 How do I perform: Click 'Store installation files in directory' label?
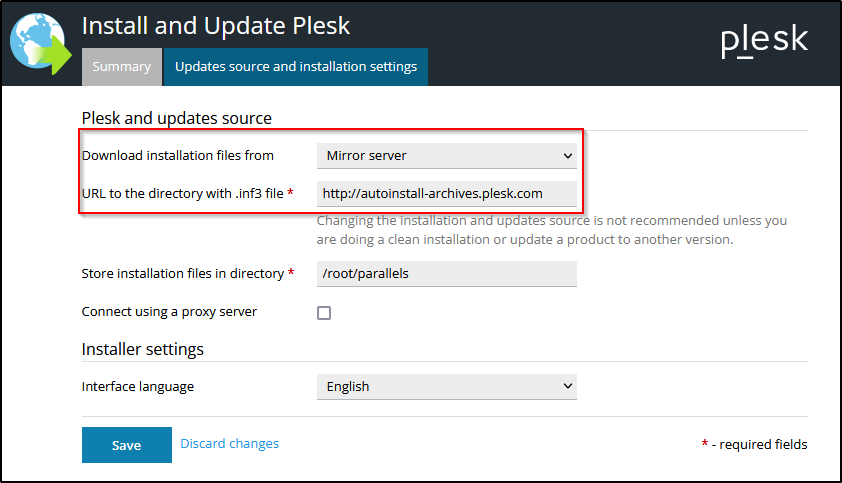184,273
